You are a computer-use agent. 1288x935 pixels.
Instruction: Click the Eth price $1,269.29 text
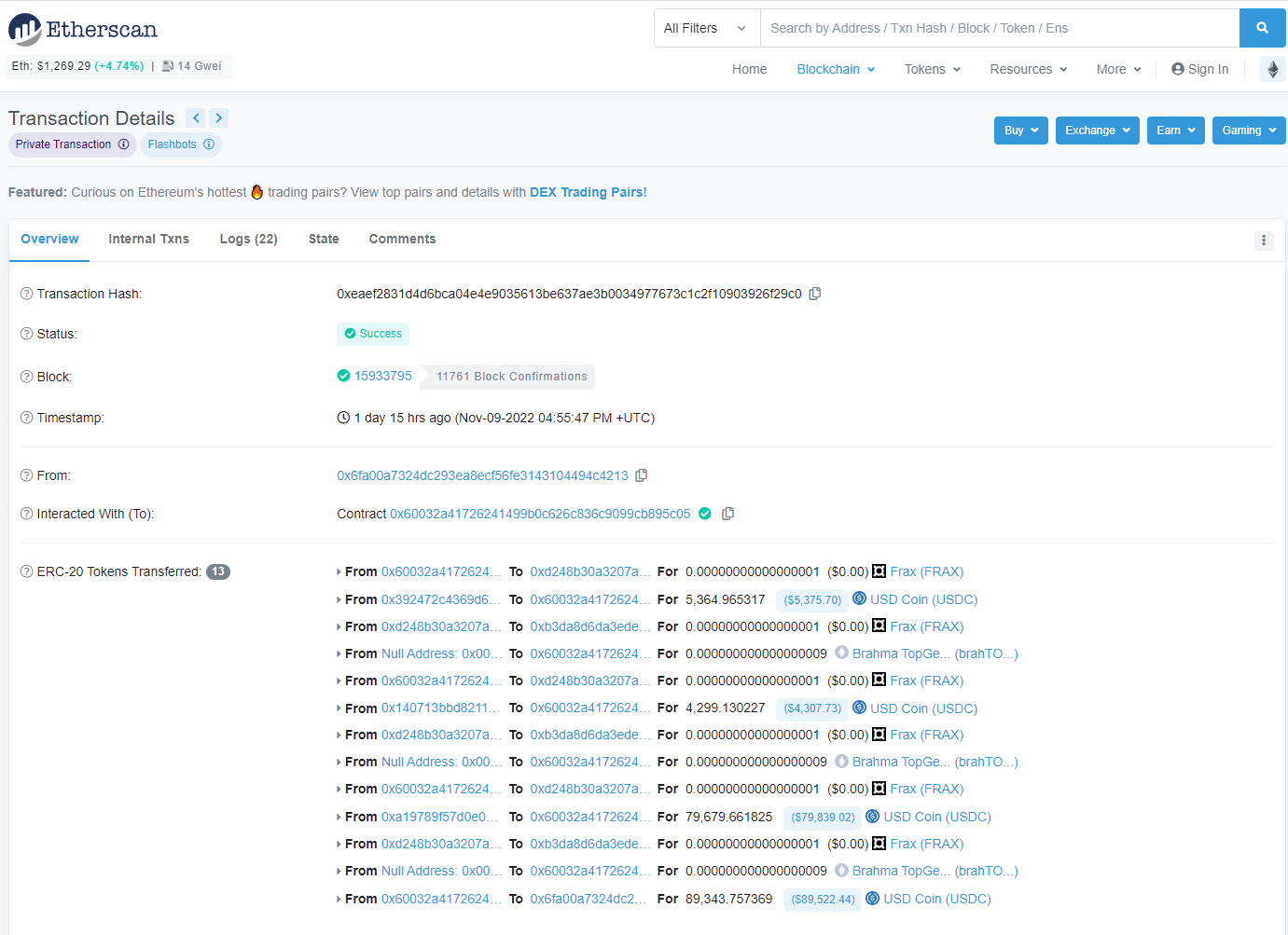pos(51,66)
